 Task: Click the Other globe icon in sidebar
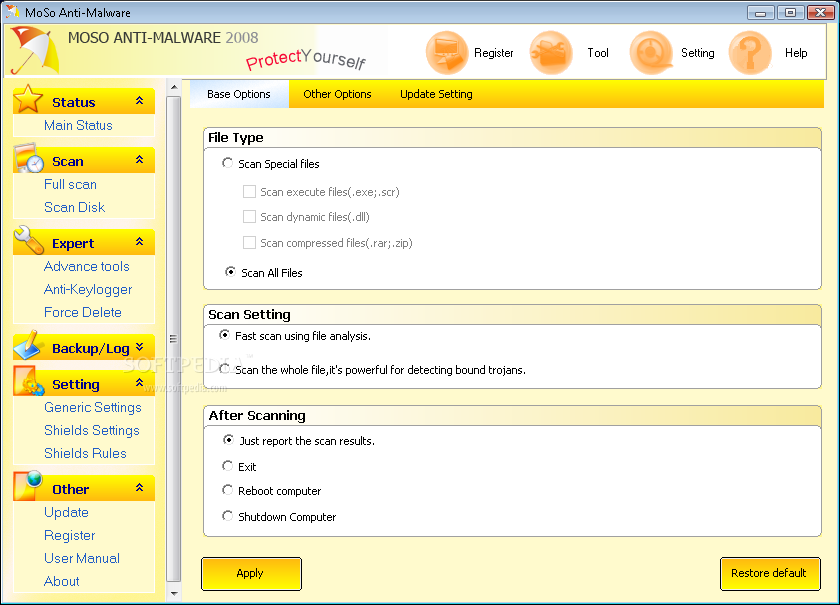pyautogui.click(x=28, y=486)
